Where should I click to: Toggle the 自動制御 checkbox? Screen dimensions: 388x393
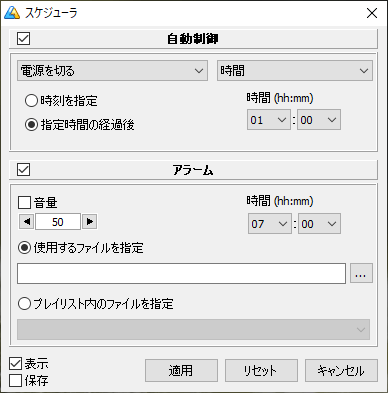point(24,39)
